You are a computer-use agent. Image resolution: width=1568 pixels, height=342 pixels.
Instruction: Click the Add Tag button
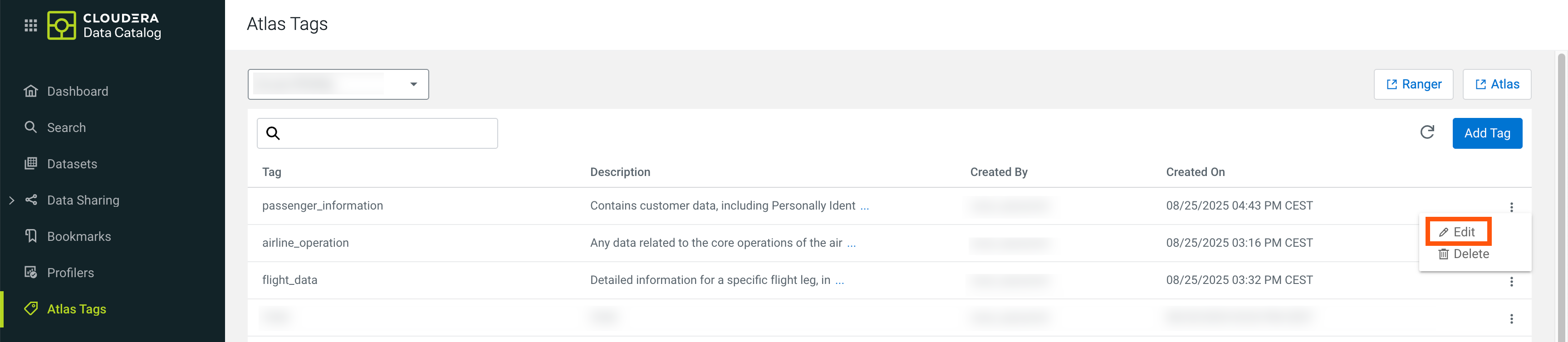pos(1486,132)
